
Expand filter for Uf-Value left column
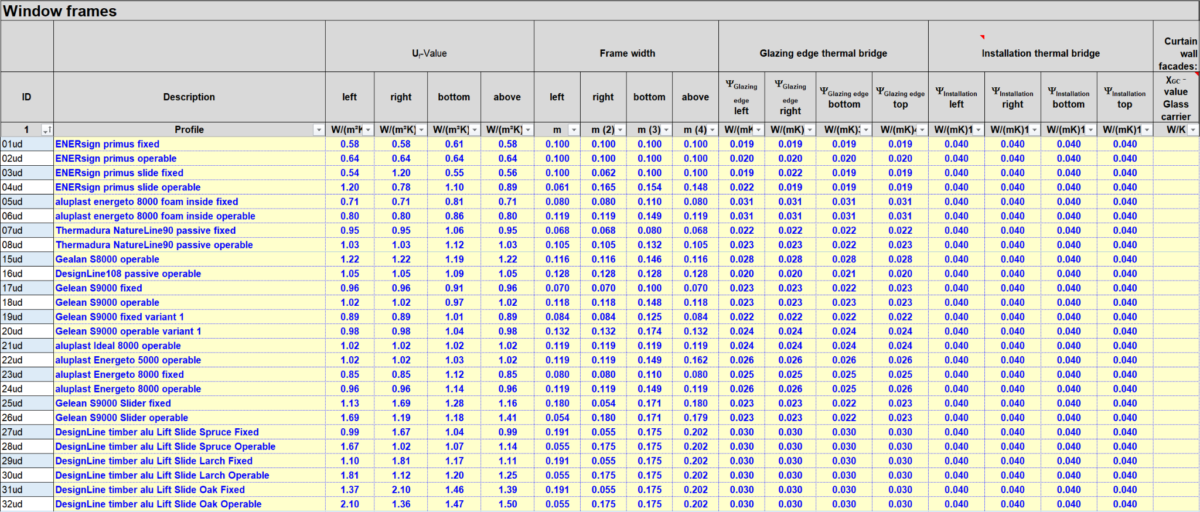point(369,130)
